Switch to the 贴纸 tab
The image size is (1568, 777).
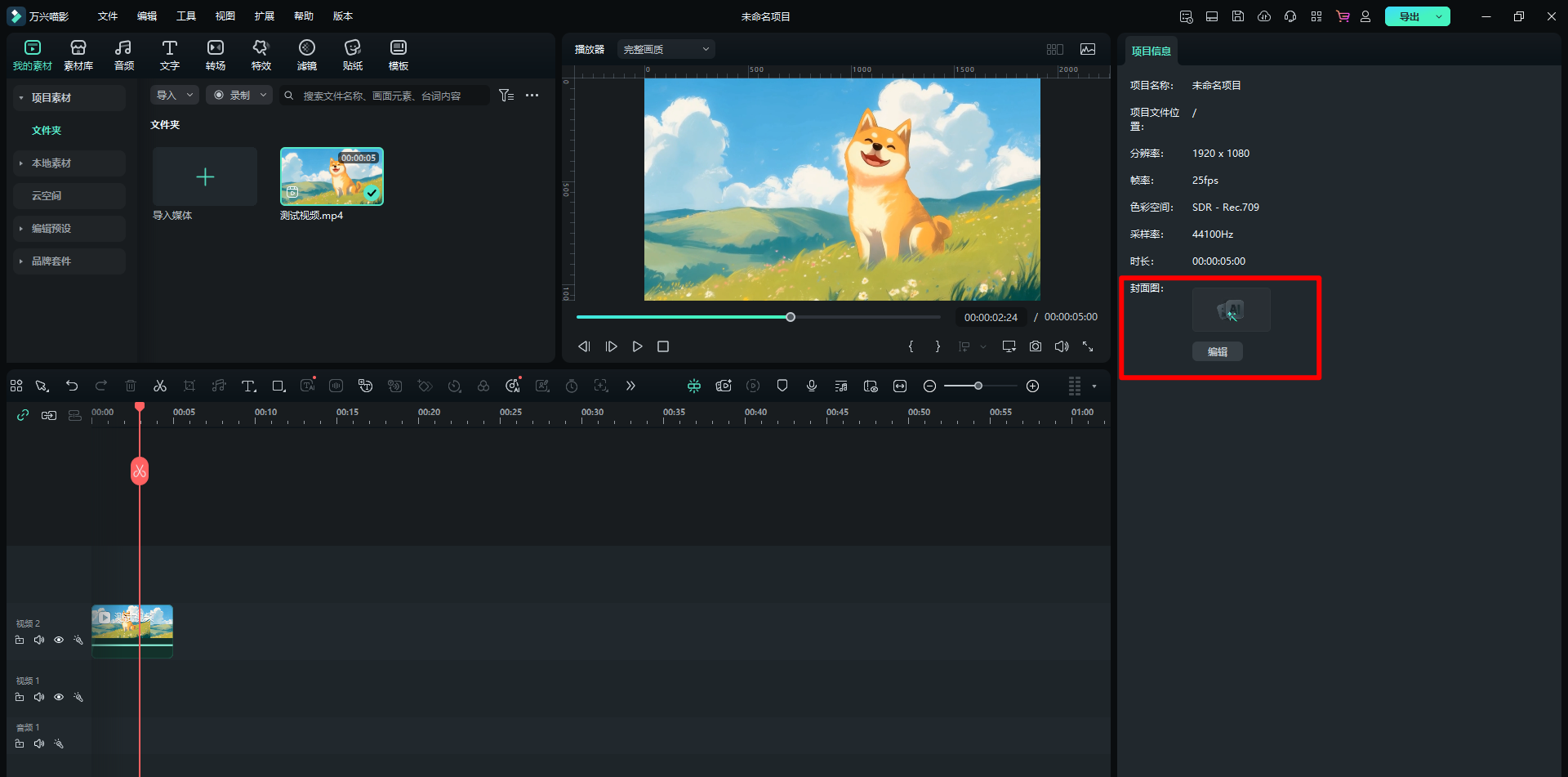[x=353, y=55]
